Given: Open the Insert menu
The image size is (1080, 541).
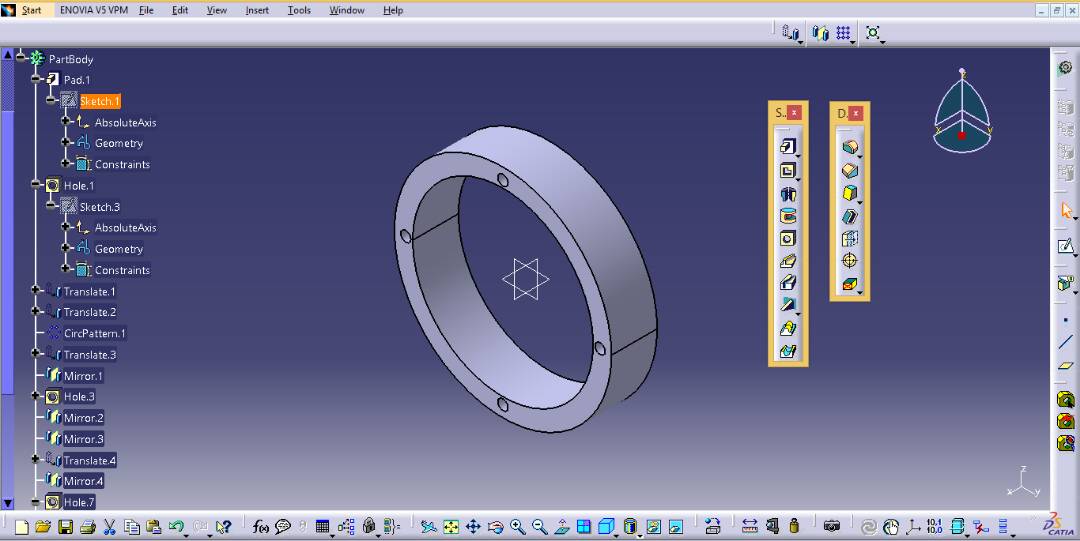Looking at the screenshot, I should point(257,10).
